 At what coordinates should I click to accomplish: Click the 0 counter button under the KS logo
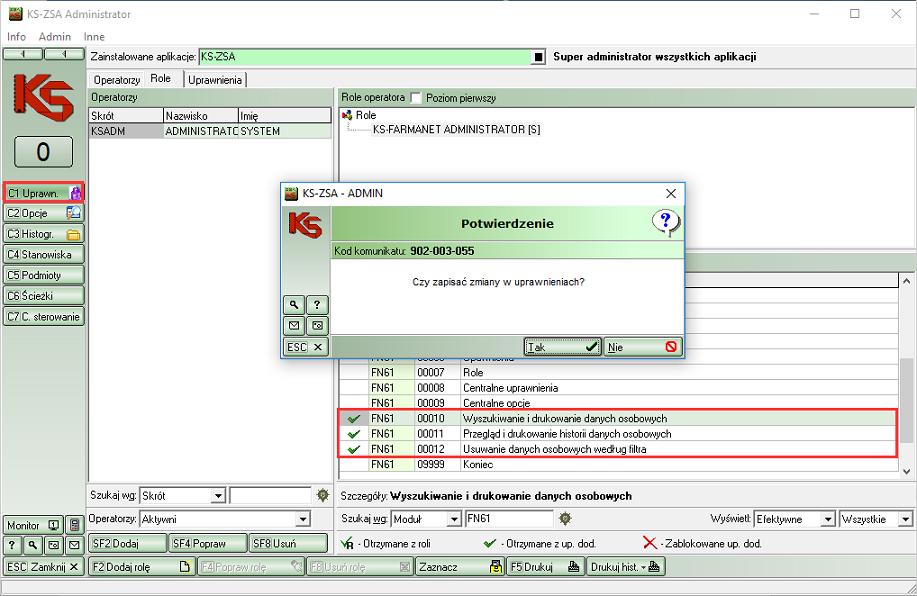click(43, 152)
